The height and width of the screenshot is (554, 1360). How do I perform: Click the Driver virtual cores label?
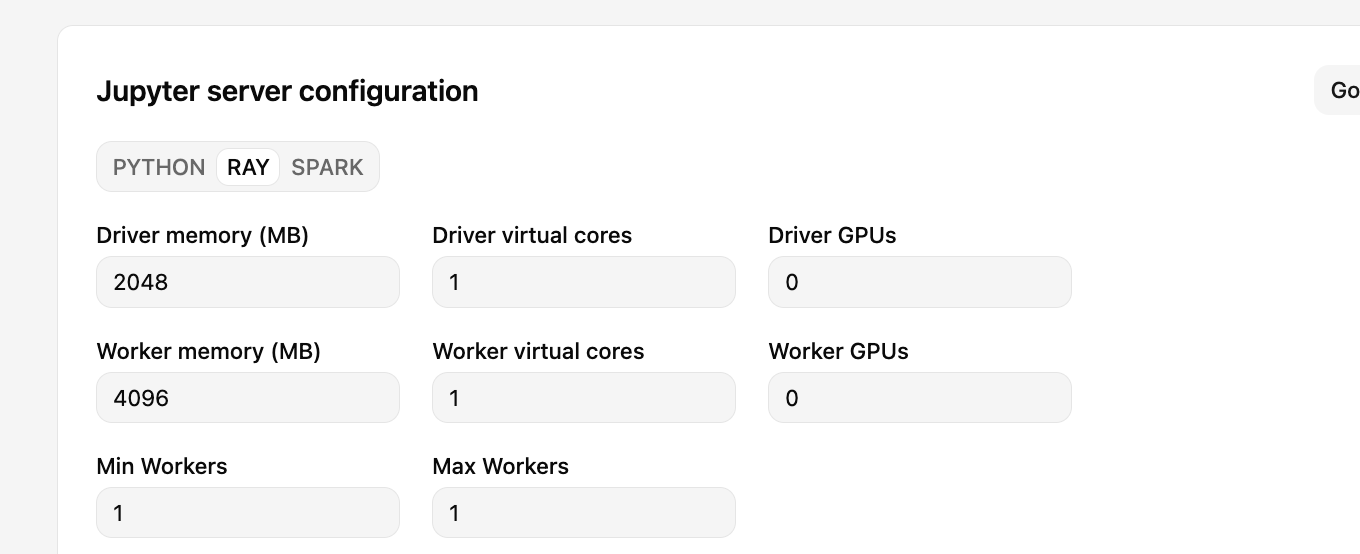(532, 236)
